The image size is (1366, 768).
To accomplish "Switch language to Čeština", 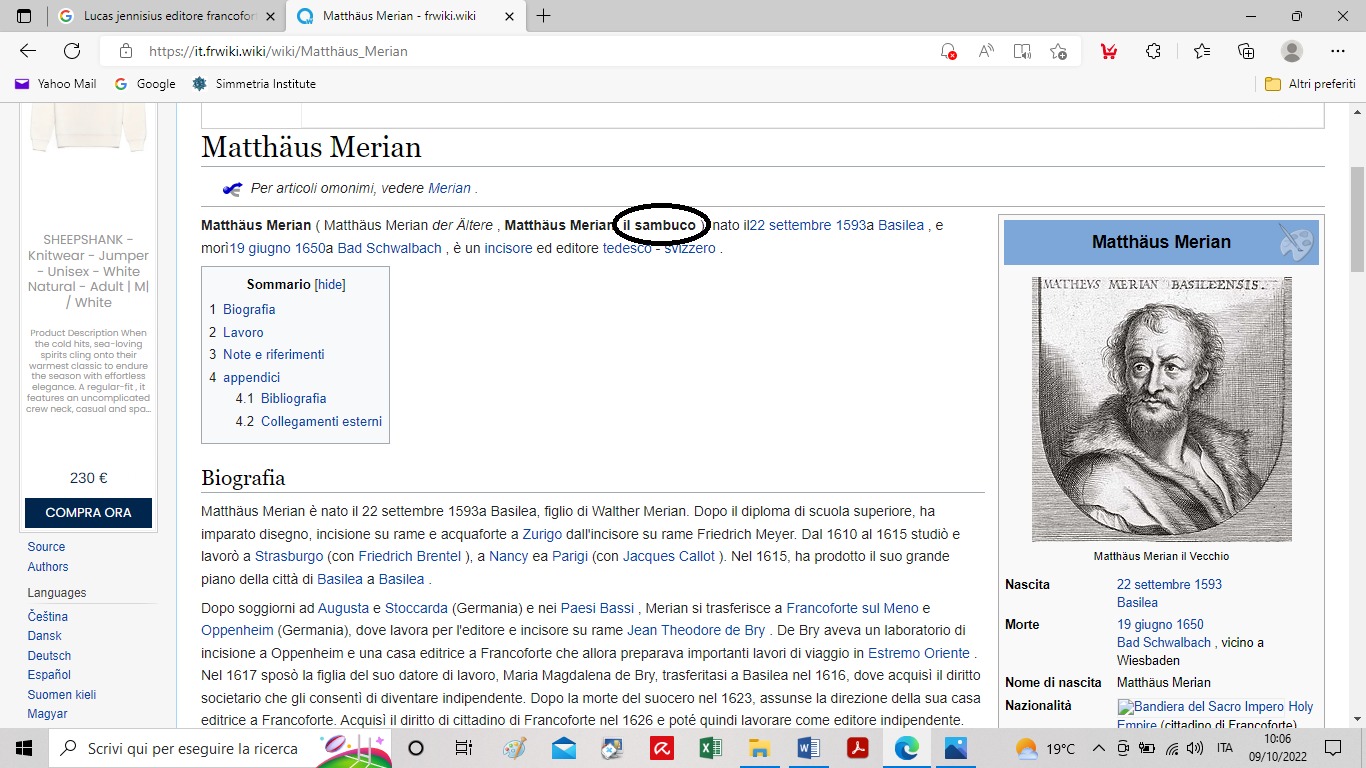I will pyautogui.click(x=47, y=617).
